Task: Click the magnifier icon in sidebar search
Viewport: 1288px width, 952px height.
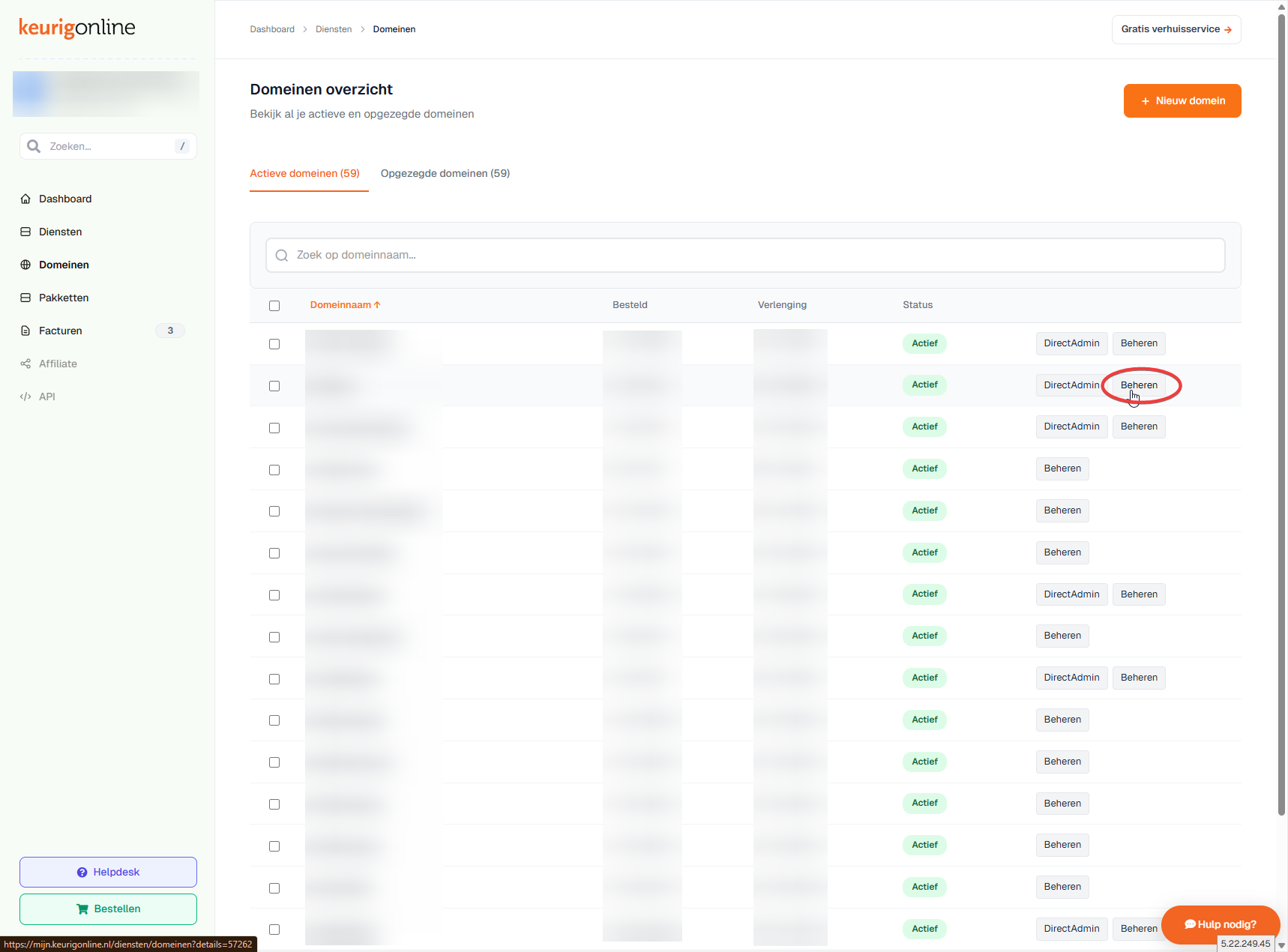Action: (x=34, y=146)
